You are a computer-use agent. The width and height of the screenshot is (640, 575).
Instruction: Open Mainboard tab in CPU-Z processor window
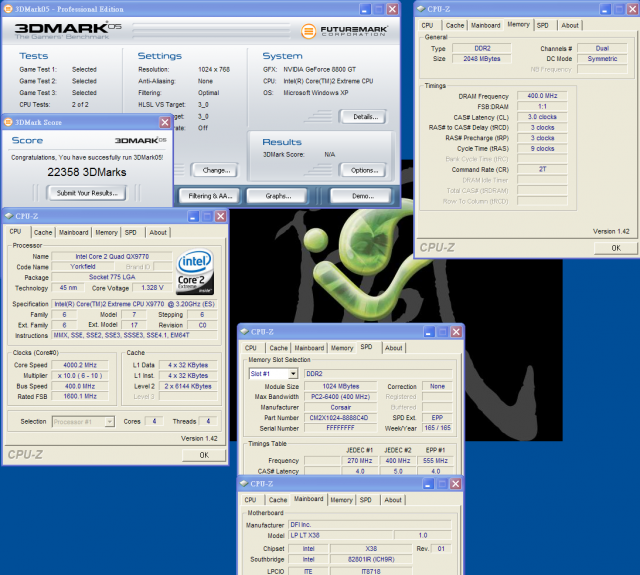[x=73, y=232]
